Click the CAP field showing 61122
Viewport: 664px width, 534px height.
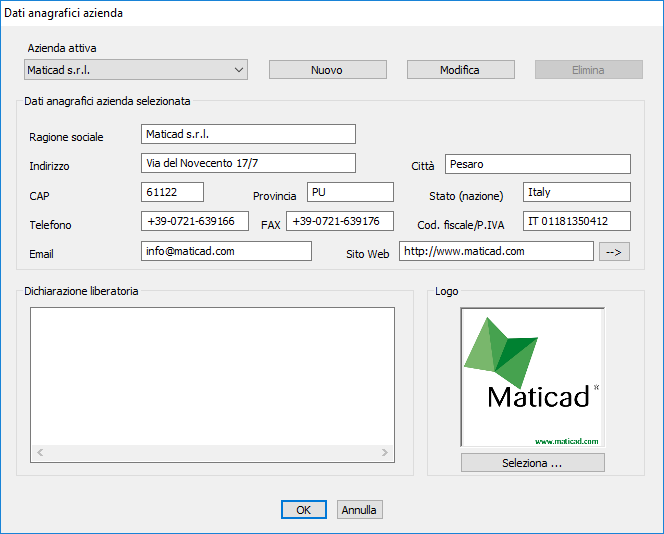click(x=172, y=192)
